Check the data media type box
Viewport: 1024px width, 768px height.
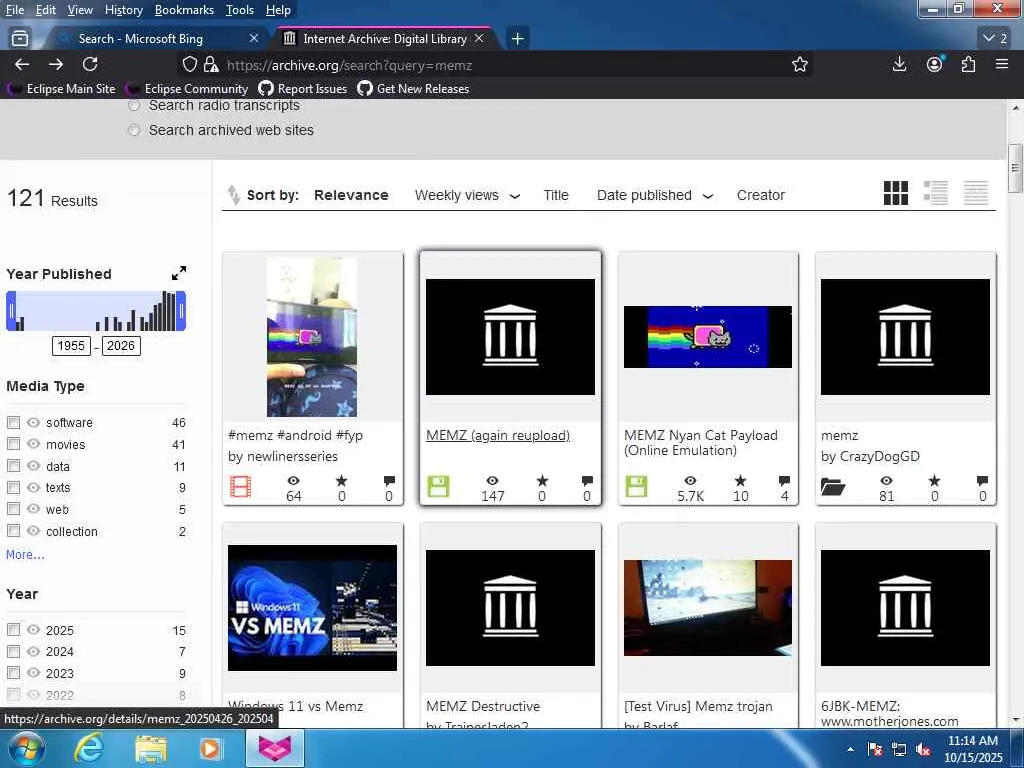pos(13,466)
